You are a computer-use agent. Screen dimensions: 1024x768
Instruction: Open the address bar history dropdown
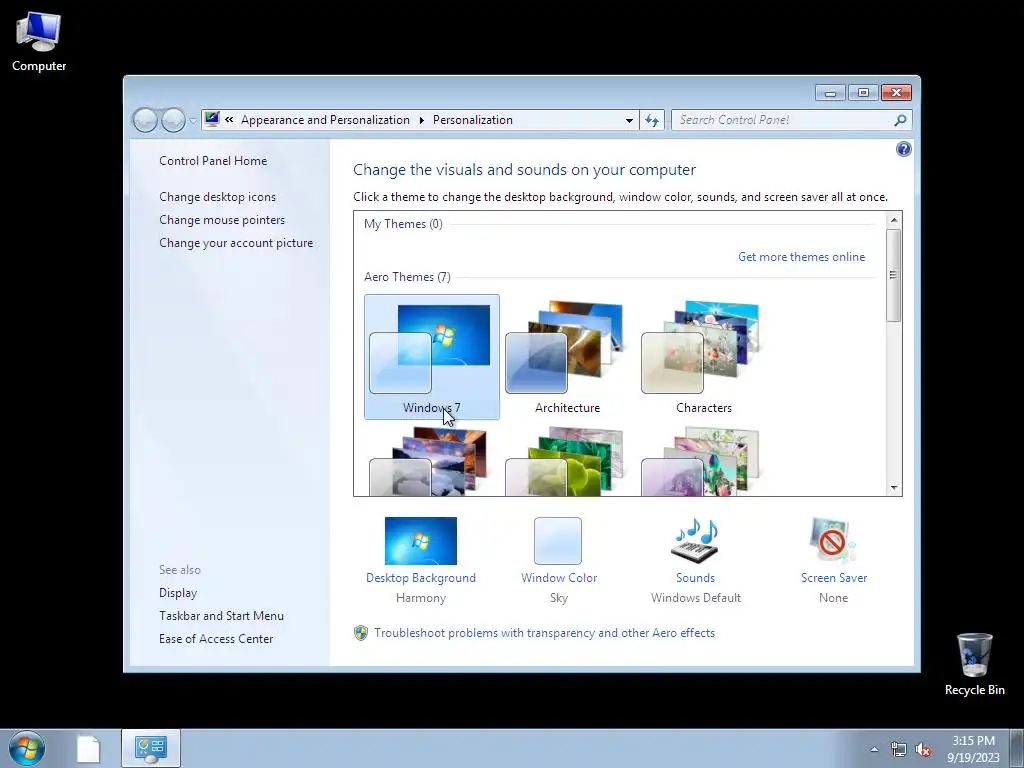click(629, 121)
